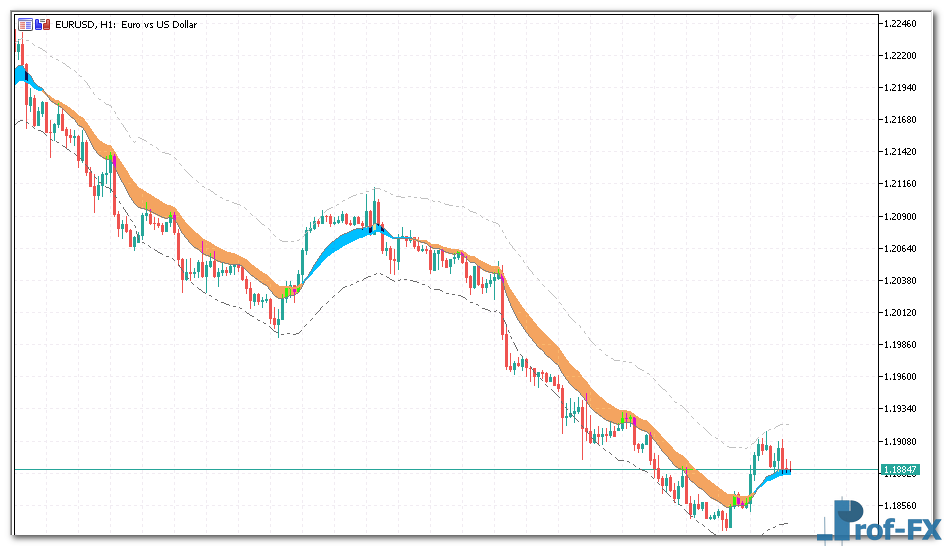Click the 1.20380 price axis value
Screen dimensions: 944x546
point(902,280)
